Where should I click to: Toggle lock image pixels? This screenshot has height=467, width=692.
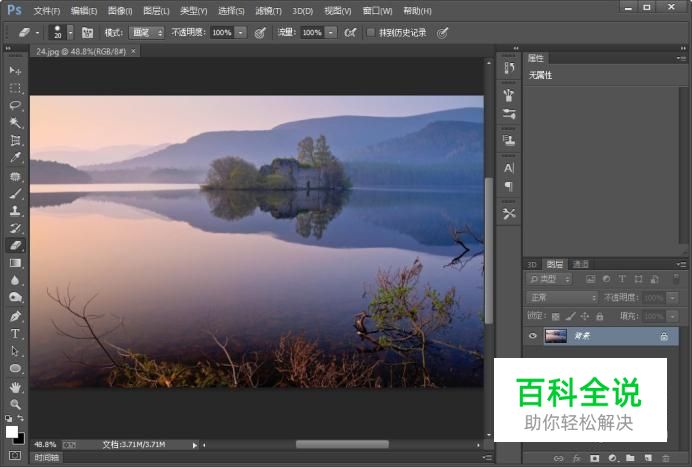point(570,316)
